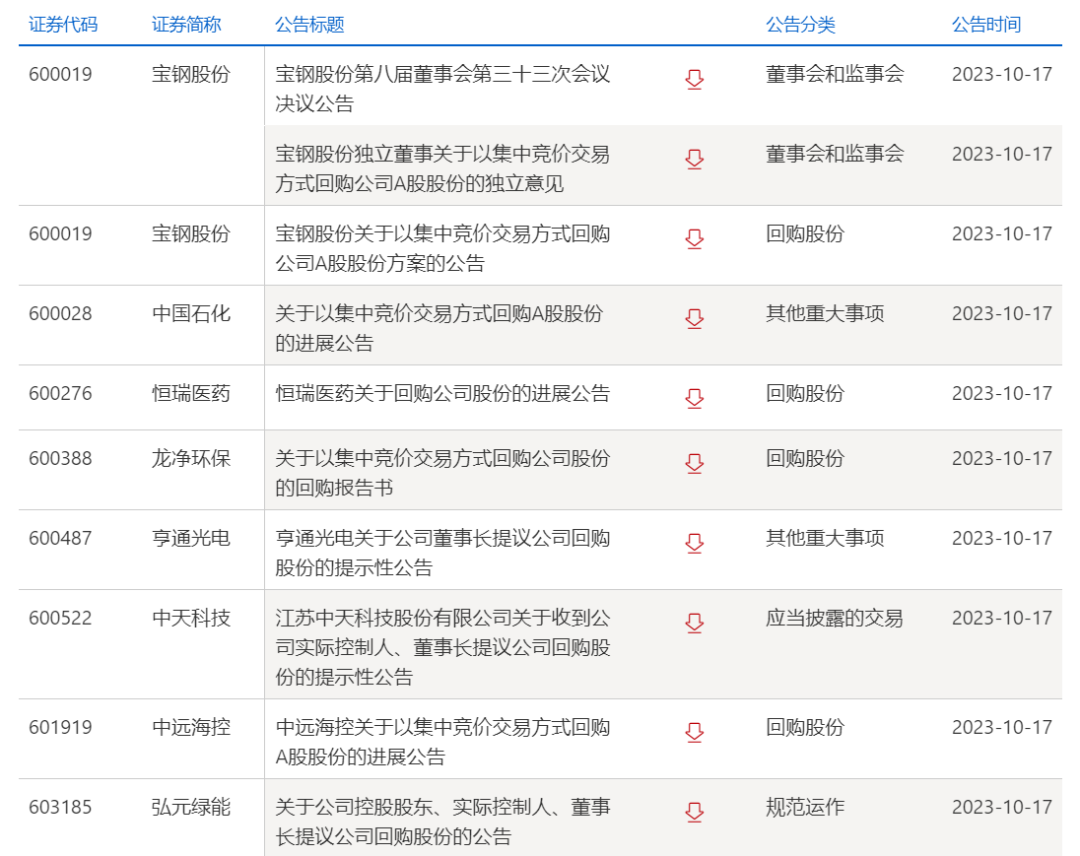Click 回购股份 category for 恒瑞医药
Viewport: 1080px width, 856px height.
tap(804, 394)
